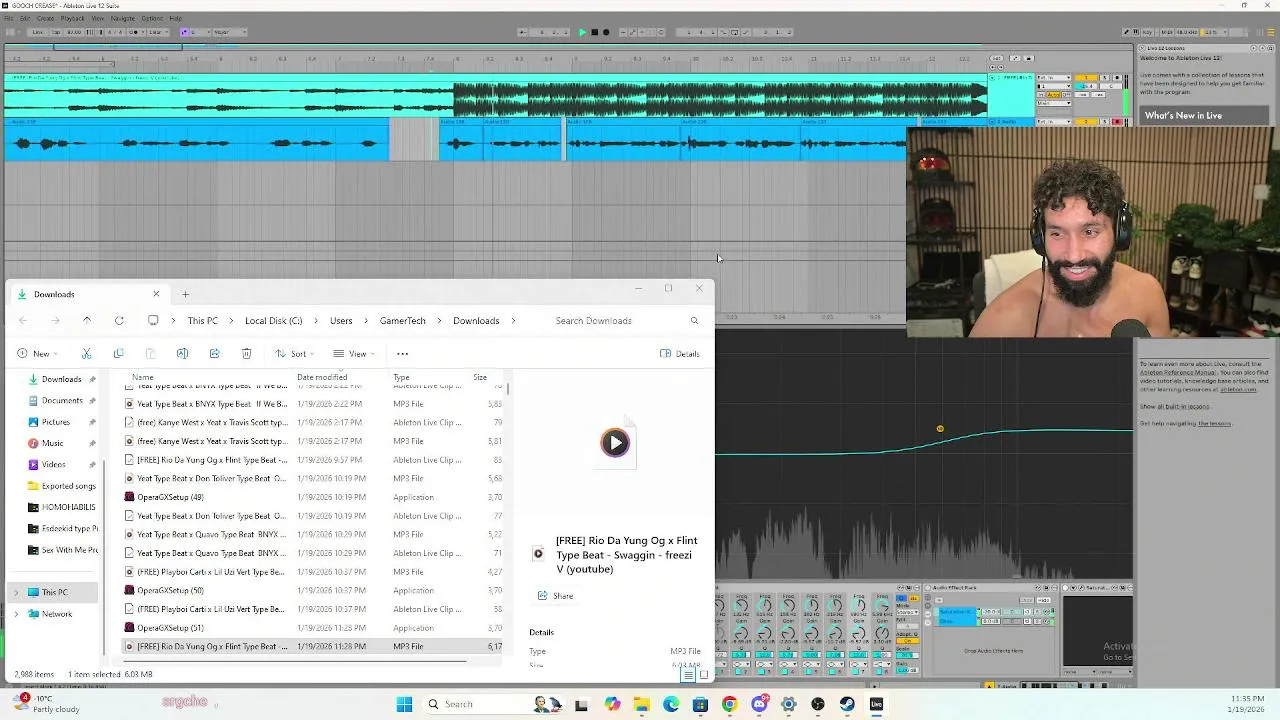Click This PC in the address breadcrumb
The width and height of the screenshot is (1280, 720).
pos(202,320)
